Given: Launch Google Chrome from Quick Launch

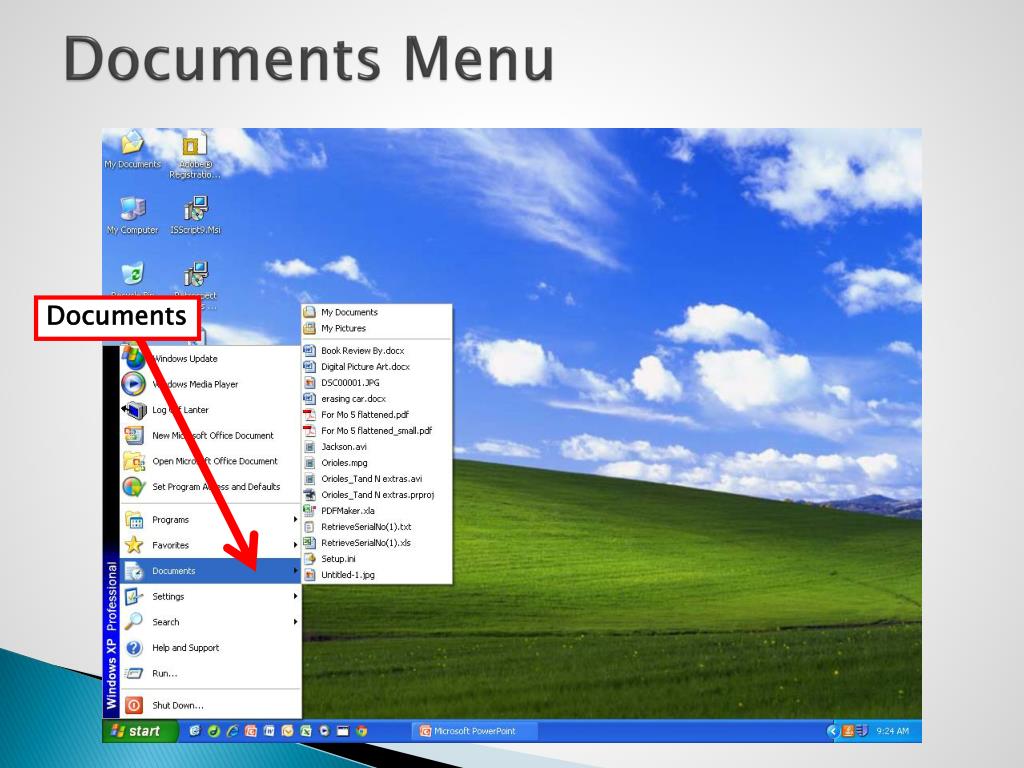Looking at the screenshot, I should pyautogui.click(x=361, y=731).
